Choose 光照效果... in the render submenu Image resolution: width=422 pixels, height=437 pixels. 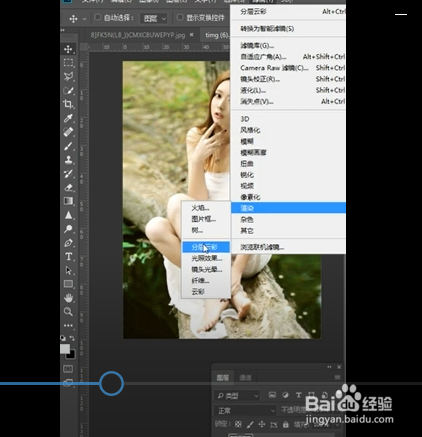pyautogui.click(x=206, y=258)
